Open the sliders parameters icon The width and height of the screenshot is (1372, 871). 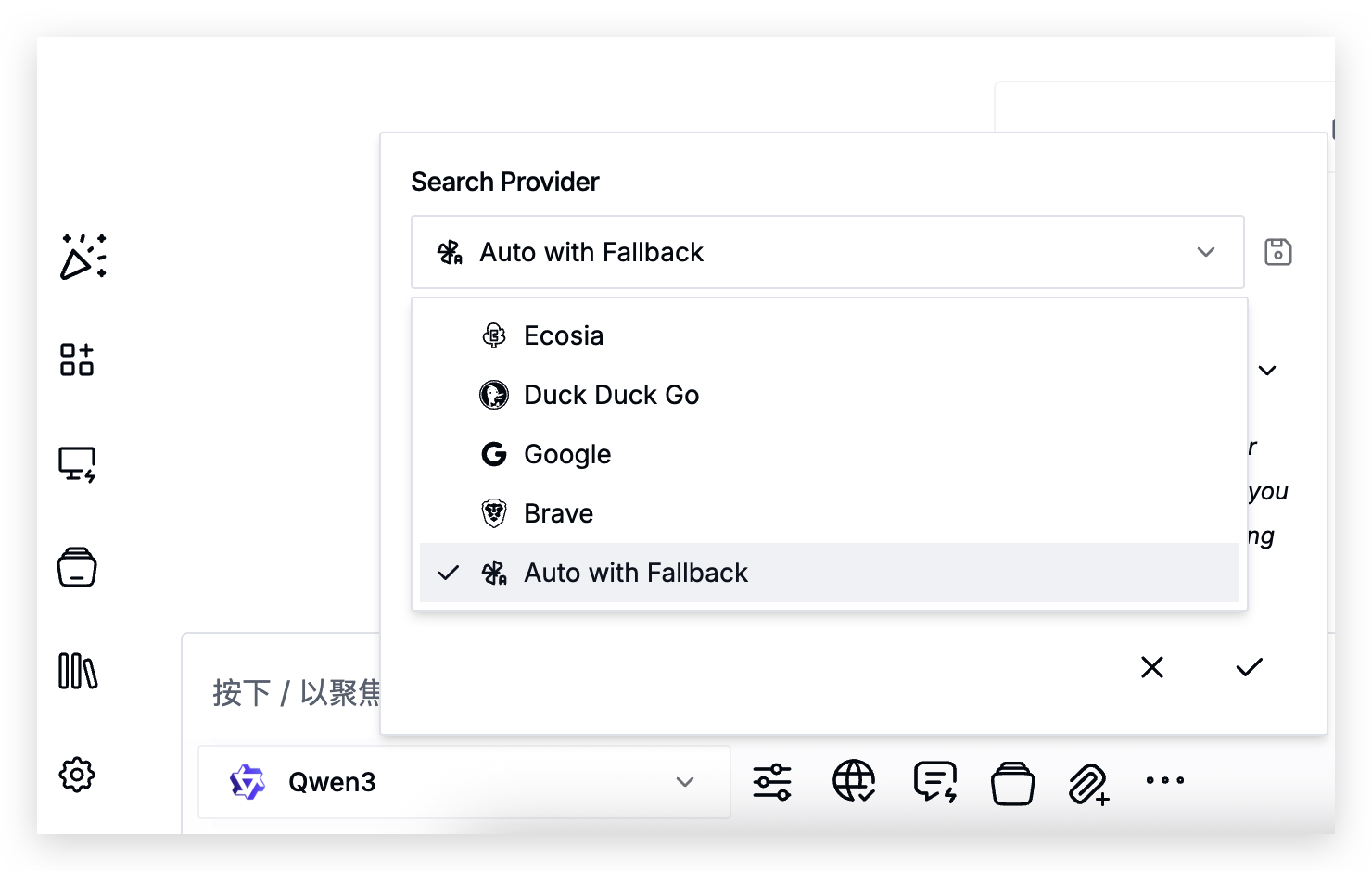click(x=772, y=781)
